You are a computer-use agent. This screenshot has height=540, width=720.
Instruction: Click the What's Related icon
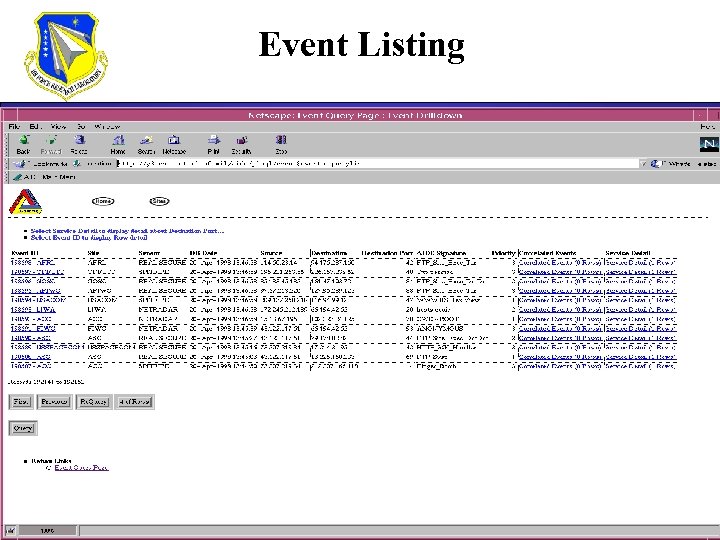coord(655,164)
